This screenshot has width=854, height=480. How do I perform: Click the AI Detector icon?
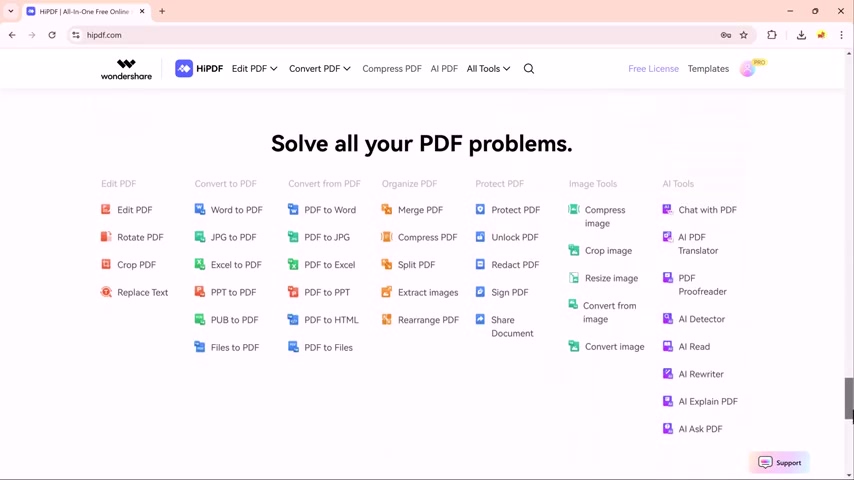click(667, 319)
